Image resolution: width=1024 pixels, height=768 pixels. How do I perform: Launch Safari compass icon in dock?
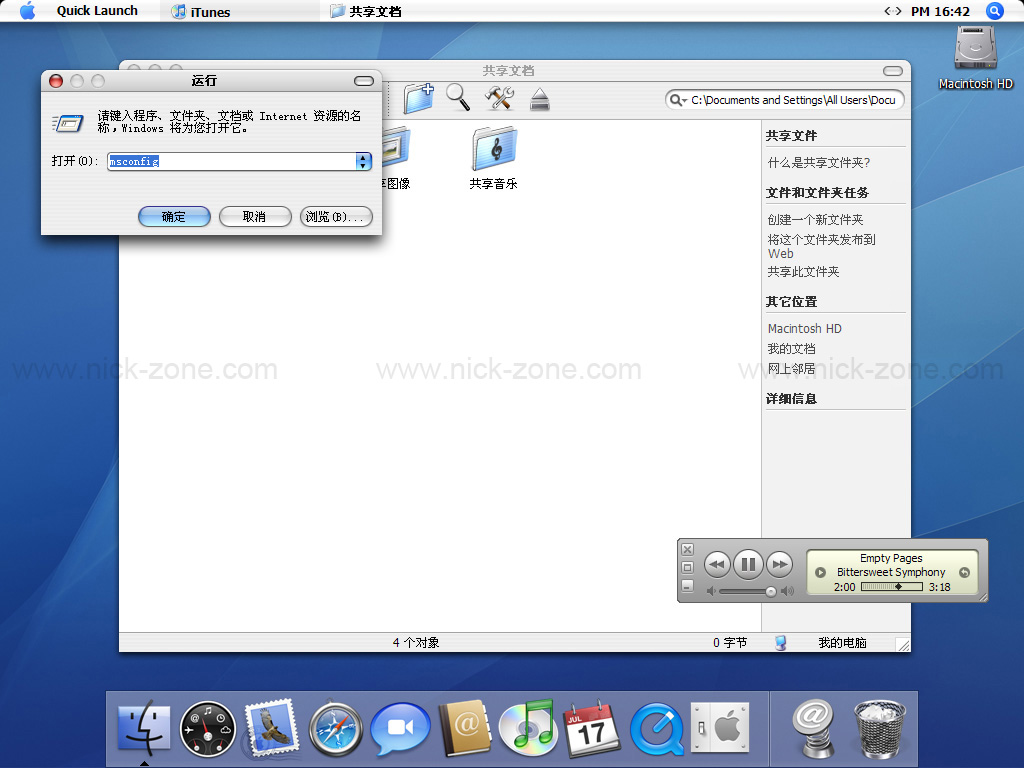[x=336, y=729]
